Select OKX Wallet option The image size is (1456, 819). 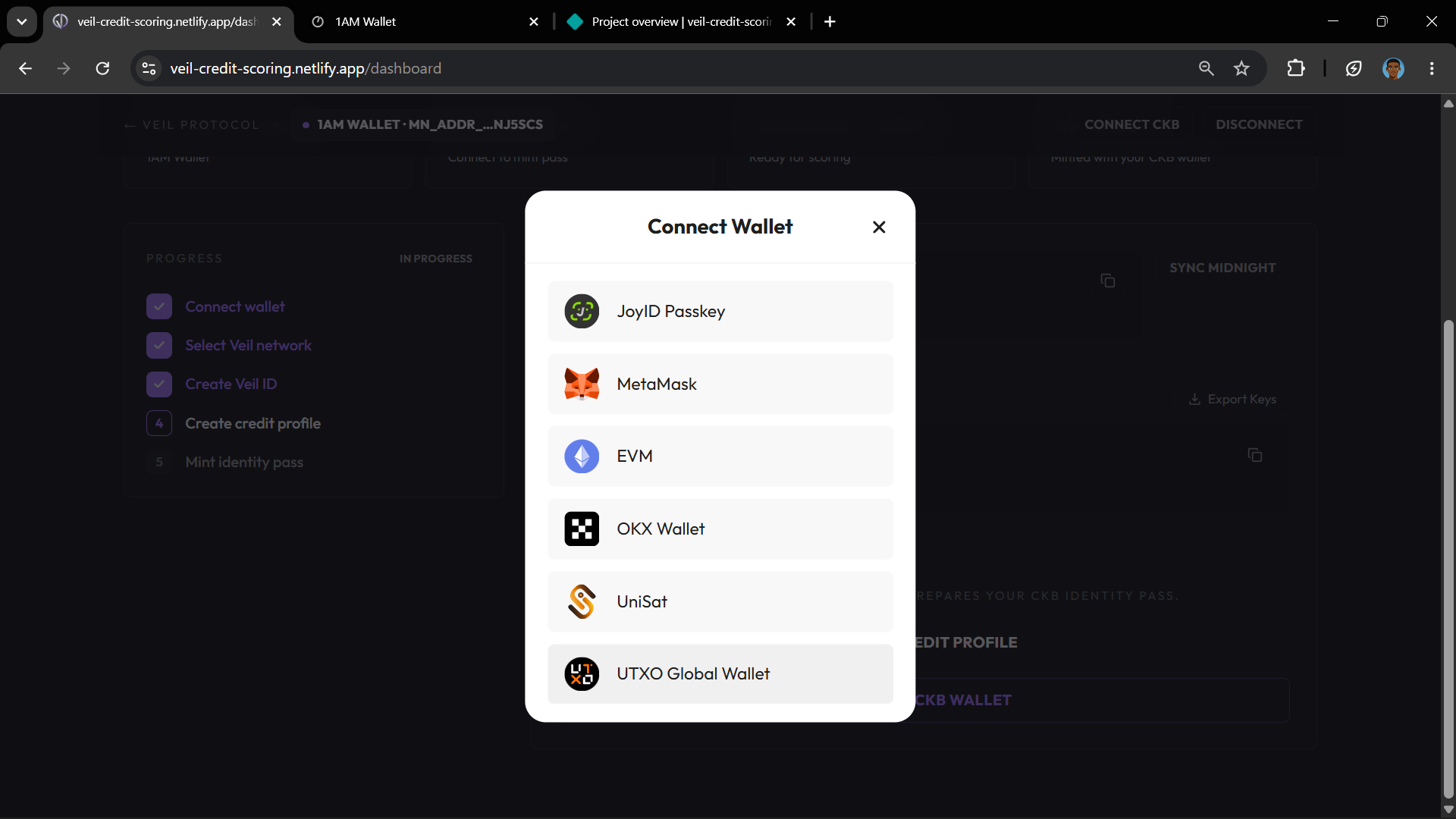point(720,529)
